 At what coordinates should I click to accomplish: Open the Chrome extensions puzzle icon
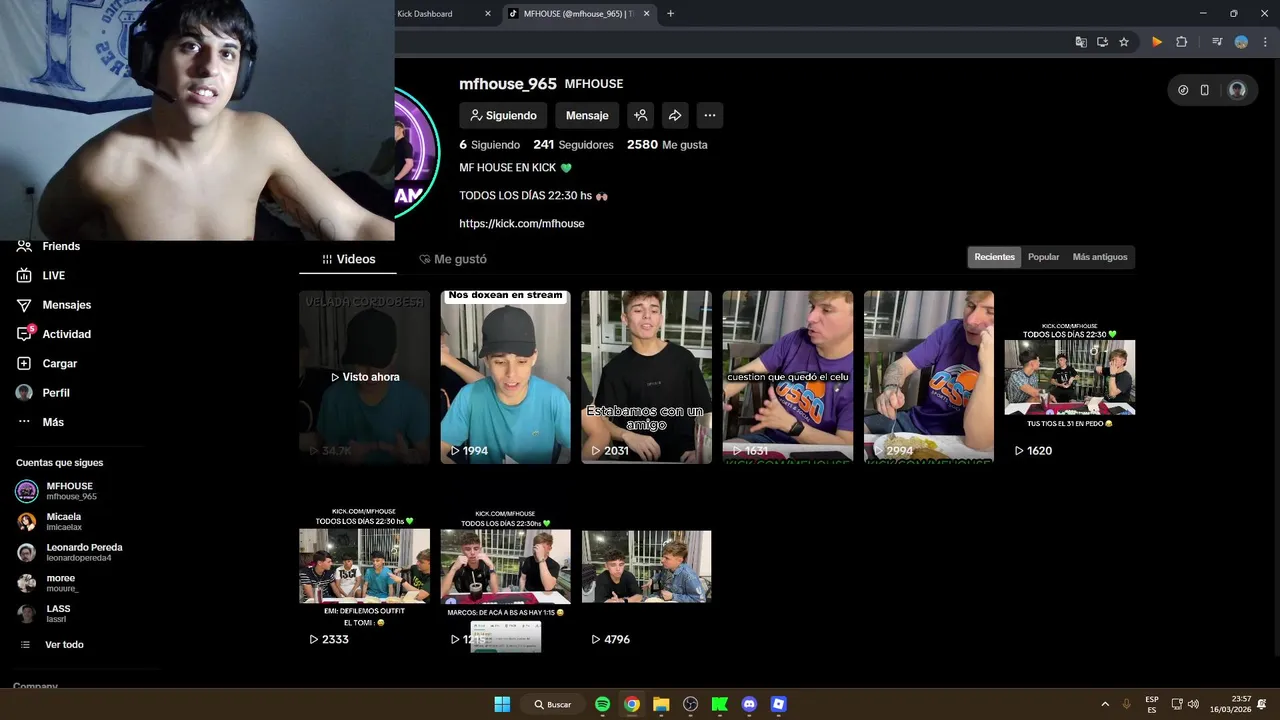[1181, 42]
